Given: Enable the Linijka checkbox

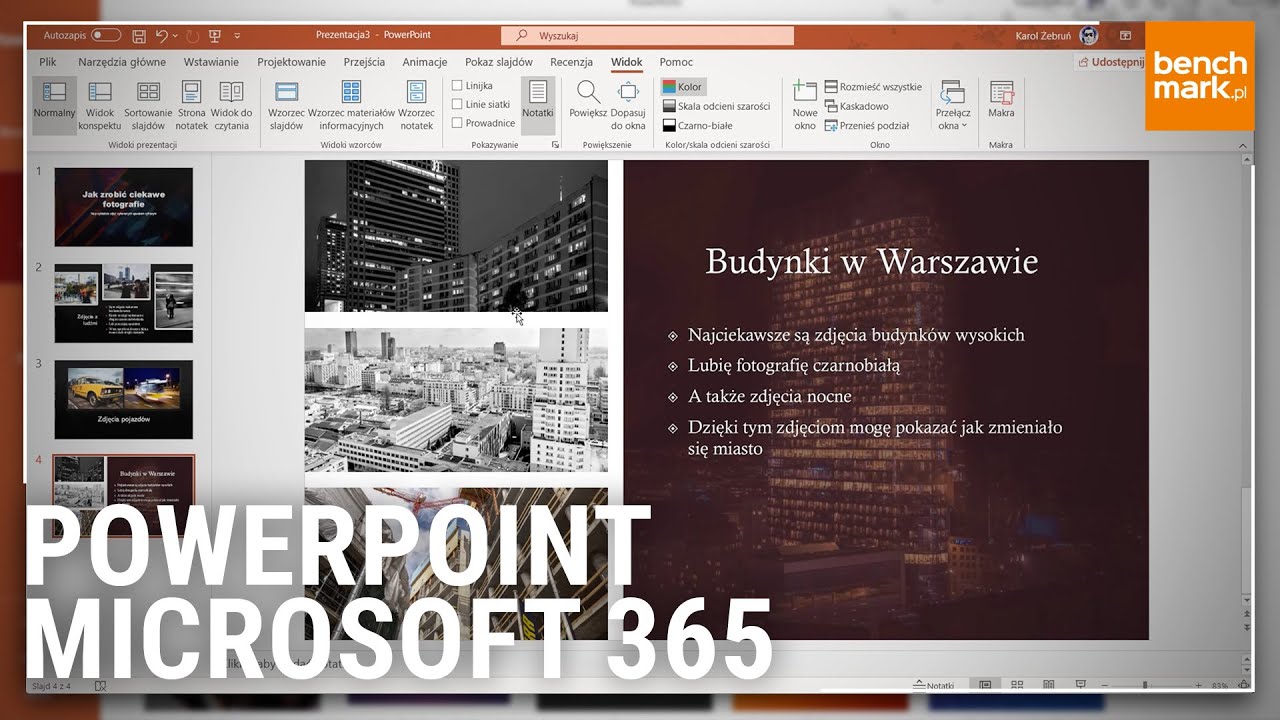Looking at the screenshot, I should pyautogui.click(x=457, y=86).
